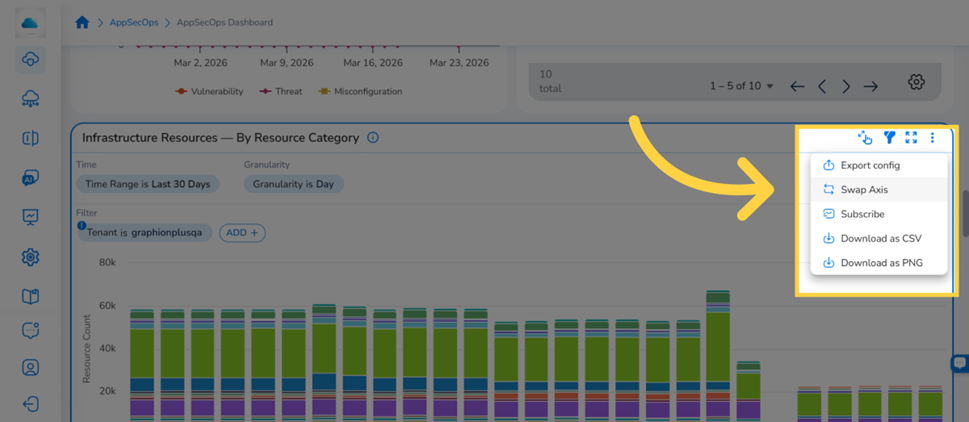Viewport: 969px width, 422px height.
Task: Click the ADD + filter button
Action: click(242, 233)
